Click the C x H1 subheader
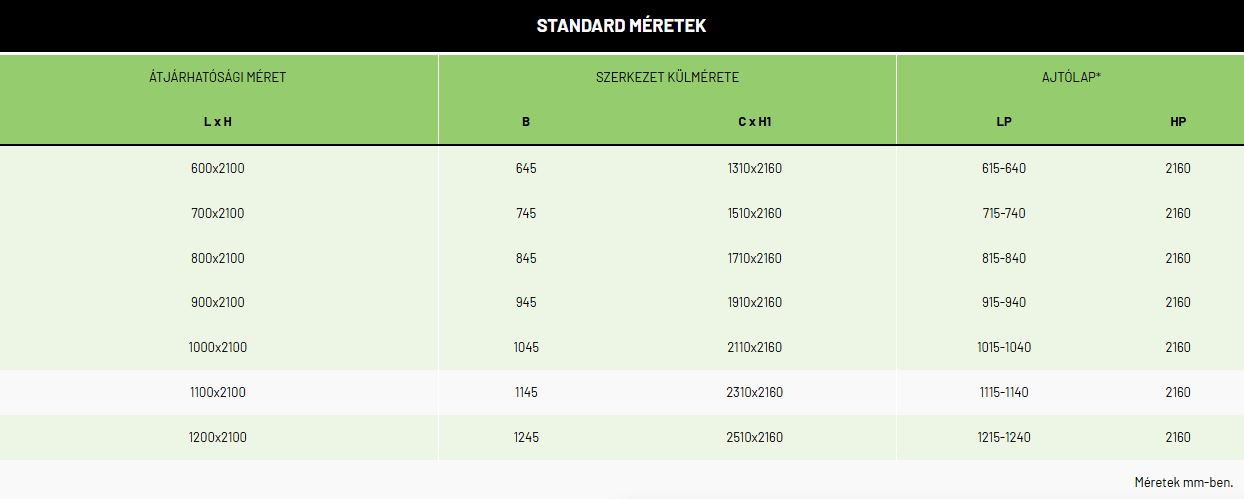Viewport: 1244px width, 499px height. 755,122
